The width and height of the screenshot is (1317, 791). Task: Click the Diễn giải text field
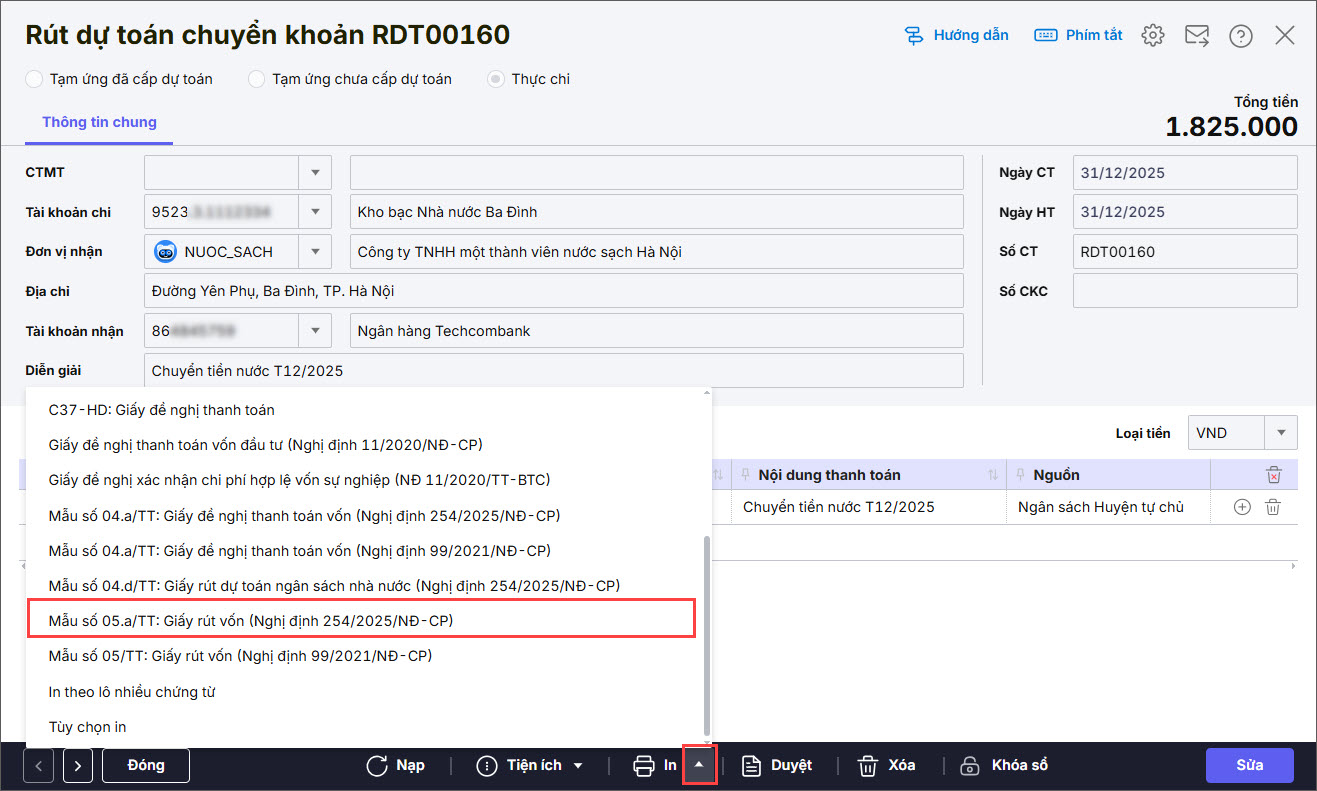pyautogui.click(x=553, y=371)
